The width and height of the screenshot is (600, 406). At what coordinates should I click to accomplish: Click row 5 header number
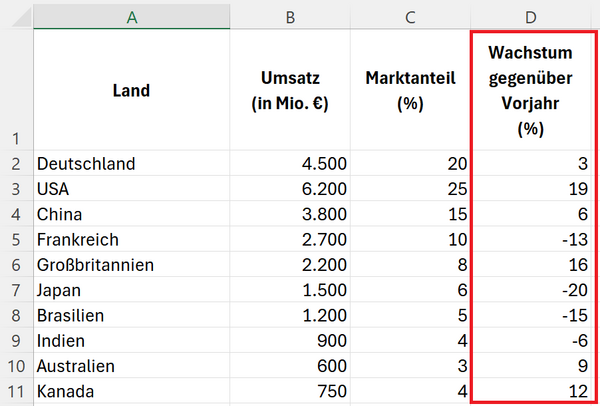(x=15, y=240)
